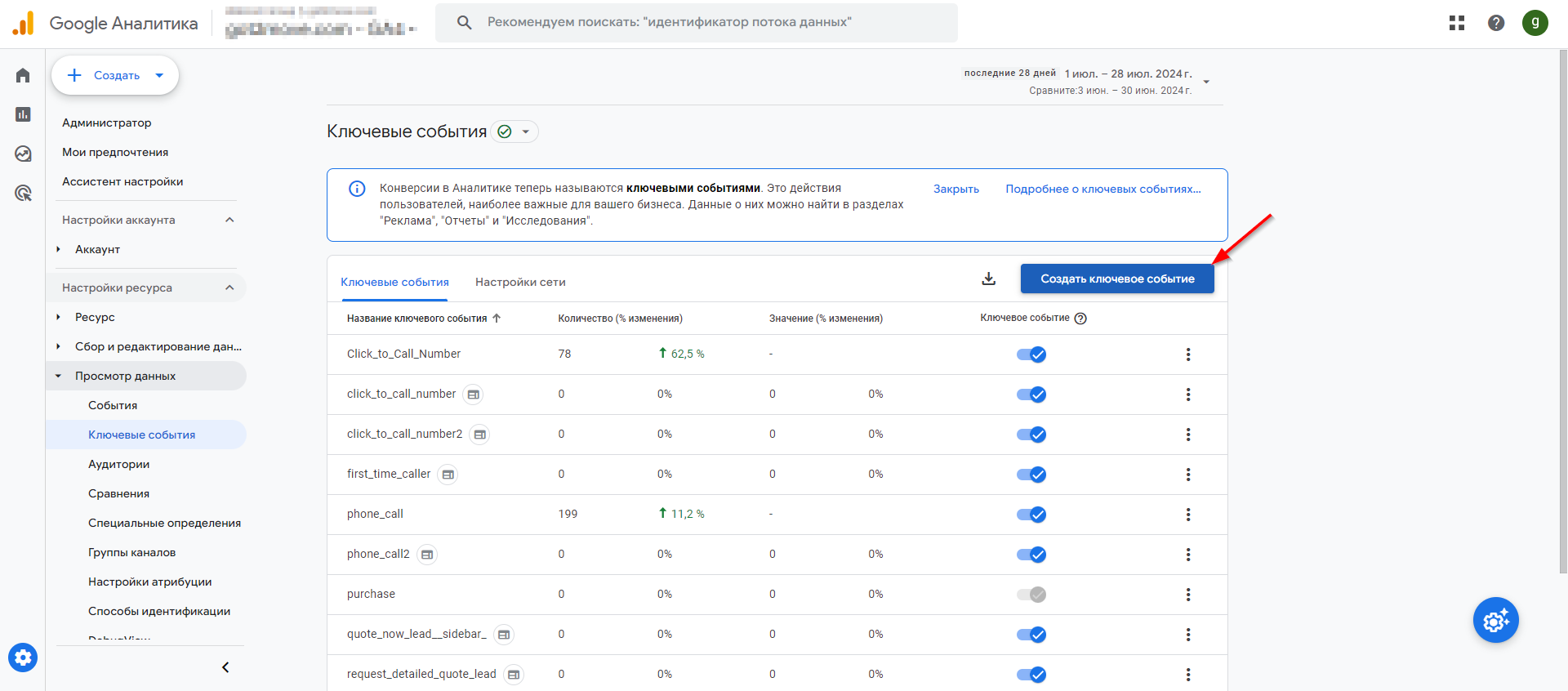Toggle key event switch for first_time_caller
Viewport: 1568px width, 691px height.
[x=1031, y=475]
